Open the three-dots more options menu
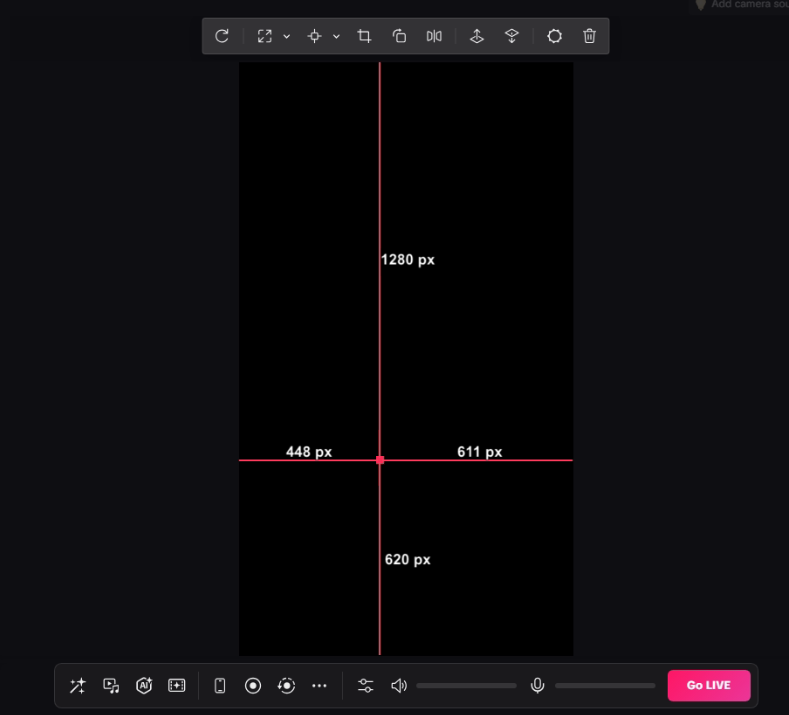The width and height of the screenshot is (789, 715). pos(320,685)
